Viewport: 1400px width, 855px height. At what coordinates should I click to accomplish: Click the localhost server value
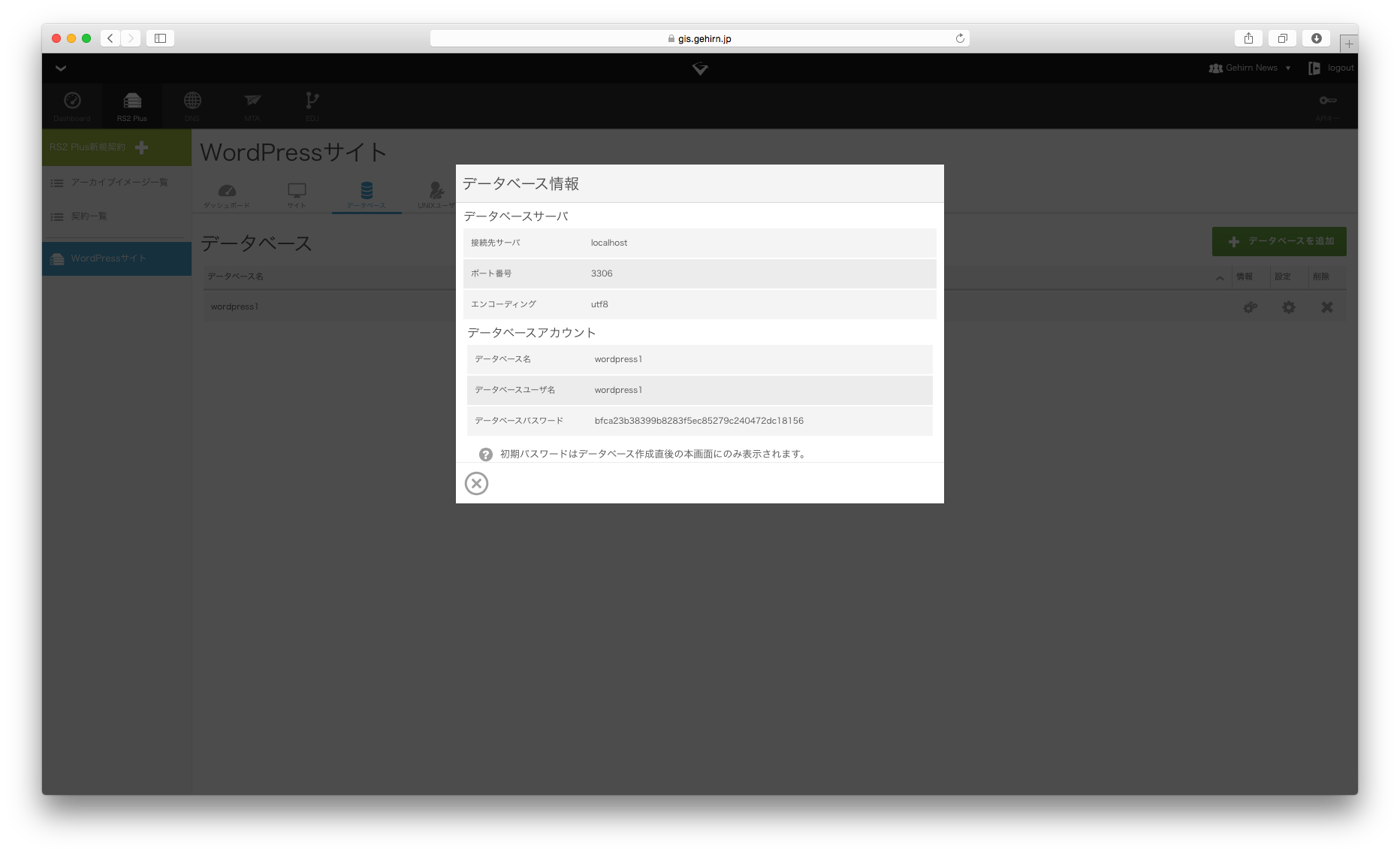[609, 243]
